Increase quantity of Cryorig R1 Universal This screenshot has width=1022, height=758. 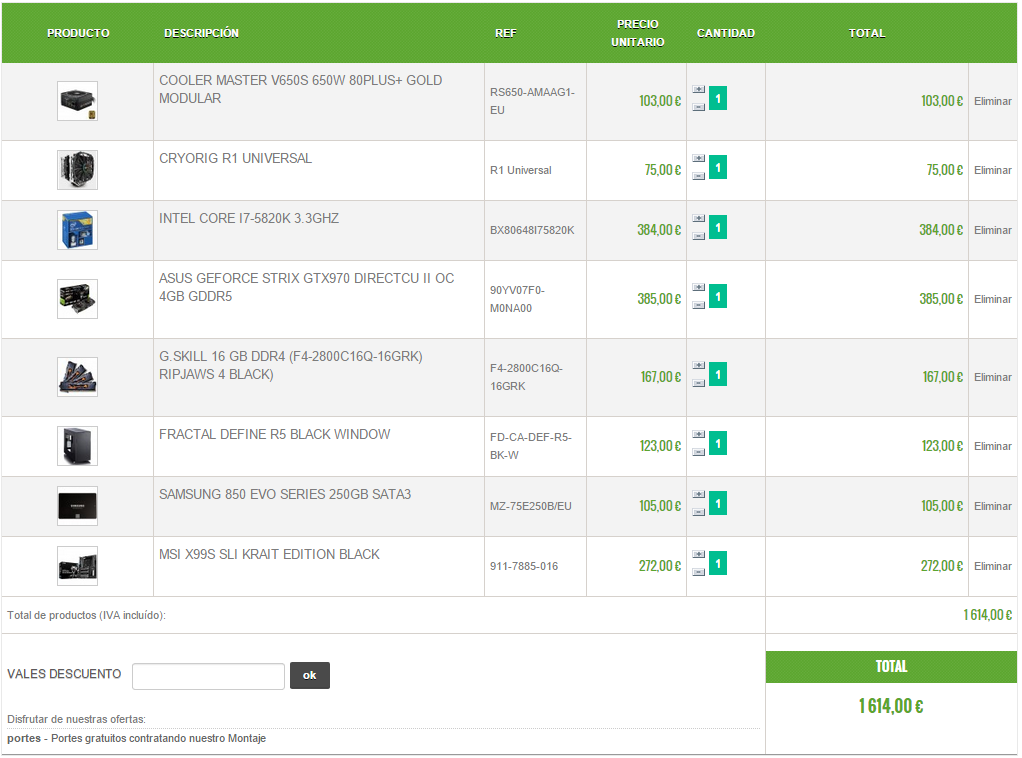(699, 158)
